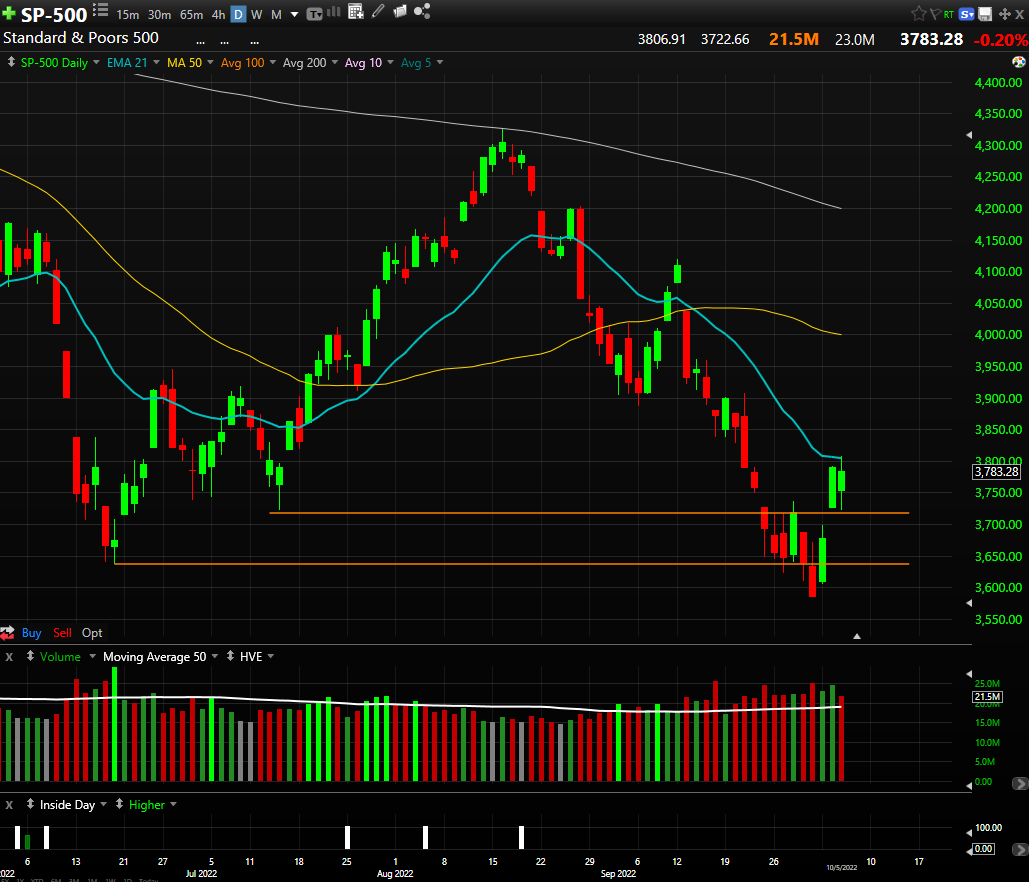The height and width of the screenshot is (882, 1029).
Task: Click the green RT real-time indicator
Action: point(949,14)
